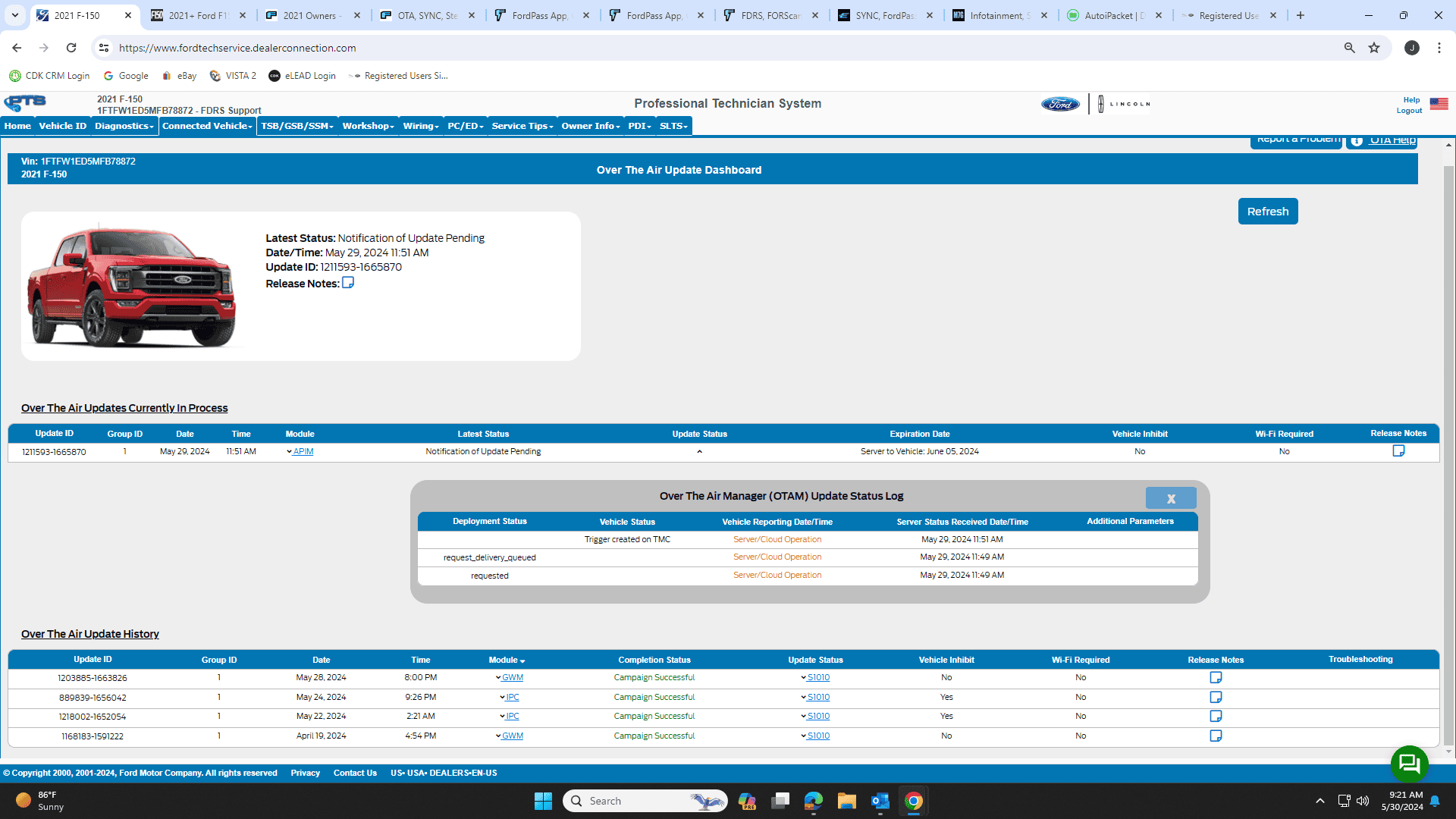This screenshot has width=1456, height=819.
Task: Bookmark page with the star icon
Action: (1374, 48)
